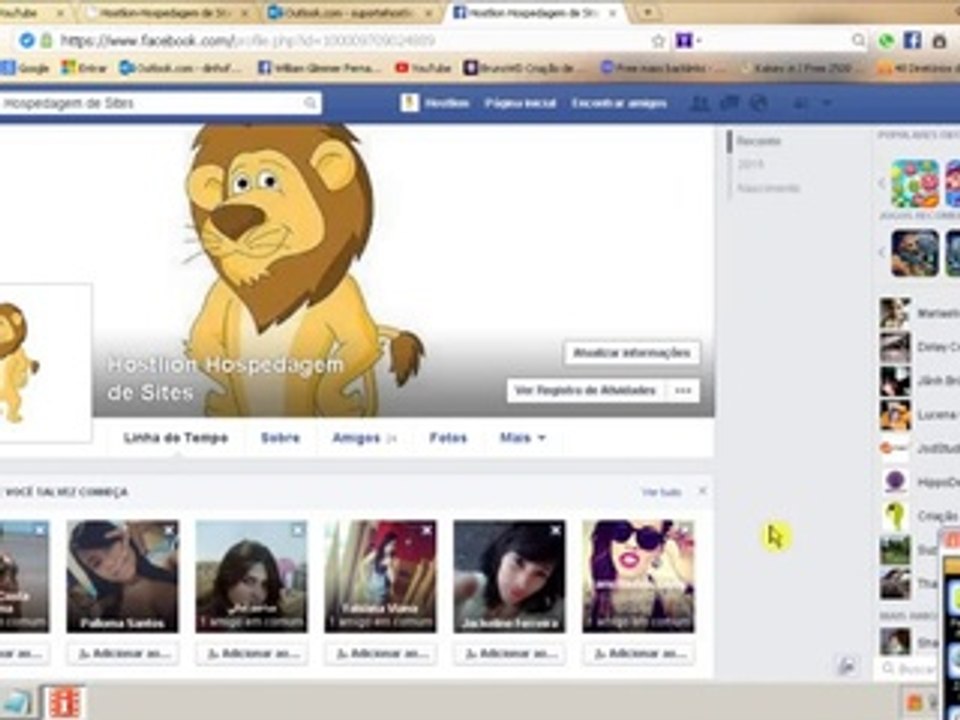
Task: Open the YouTube bookmark in bookmarks bar
Action: point(423,68)
